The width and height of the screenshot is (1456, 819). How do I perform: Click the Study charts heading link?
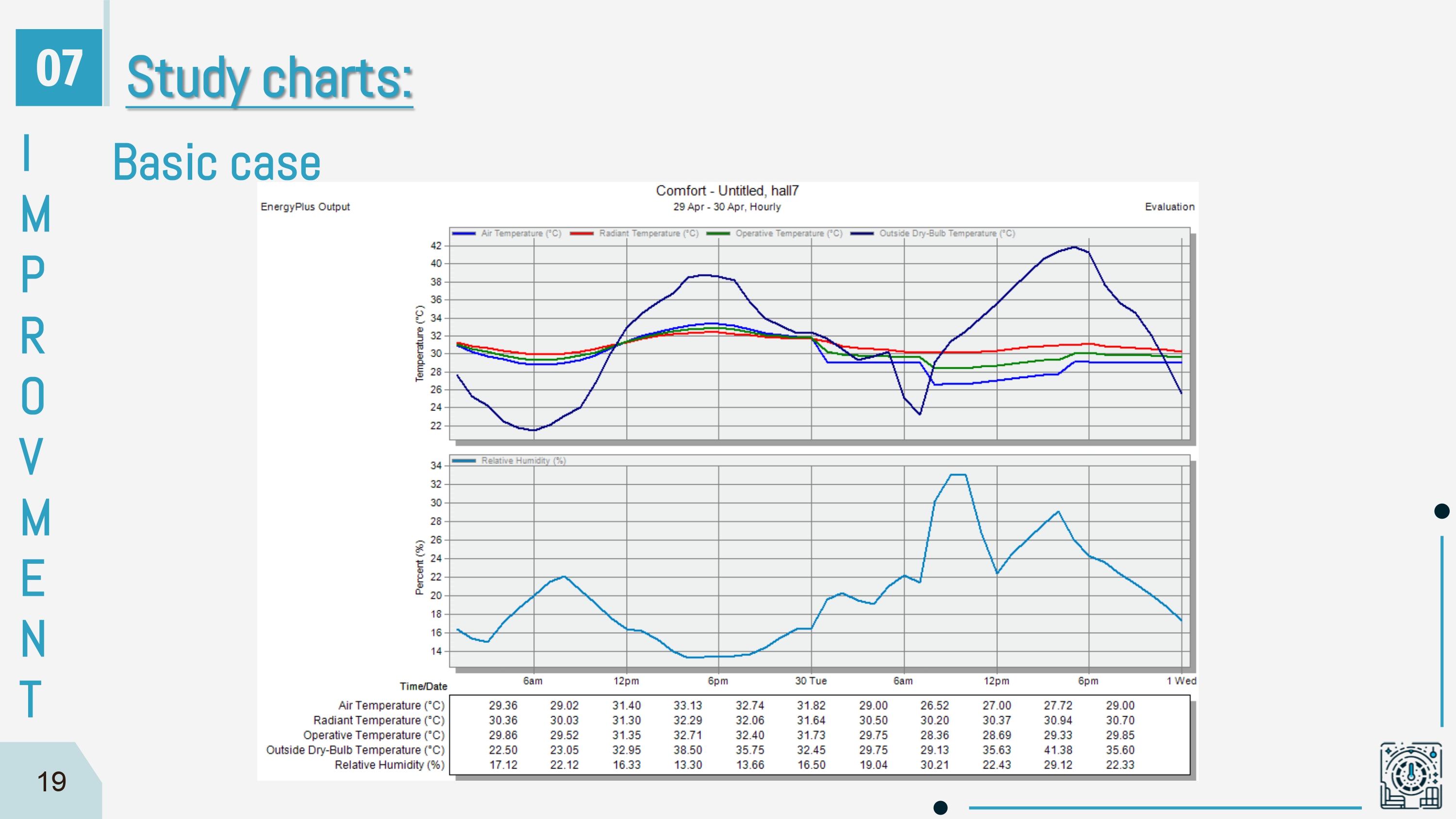pyautogui.click(x=270, y=78)
